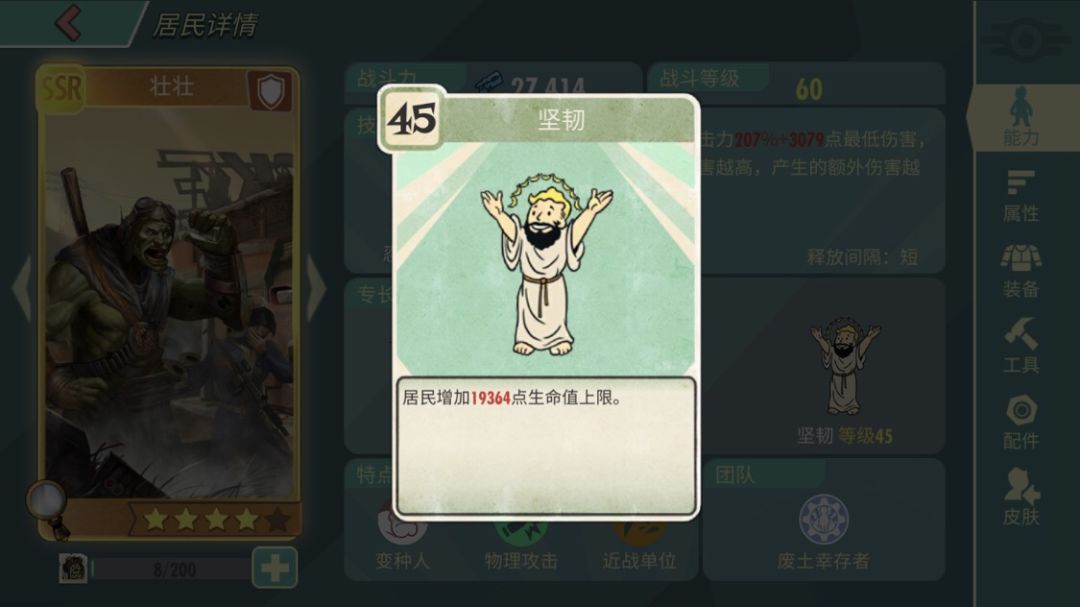The image size is (1080, 607).
Task: Show the previous resident with left arrow
Action: tap(22, 287)
